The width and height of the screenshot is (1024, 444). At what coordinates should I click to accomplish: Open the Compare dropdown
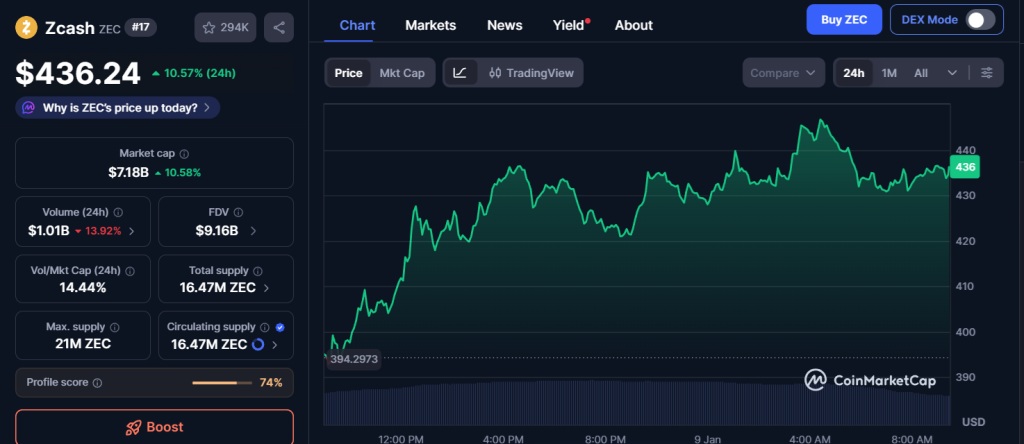coord(783,72)
